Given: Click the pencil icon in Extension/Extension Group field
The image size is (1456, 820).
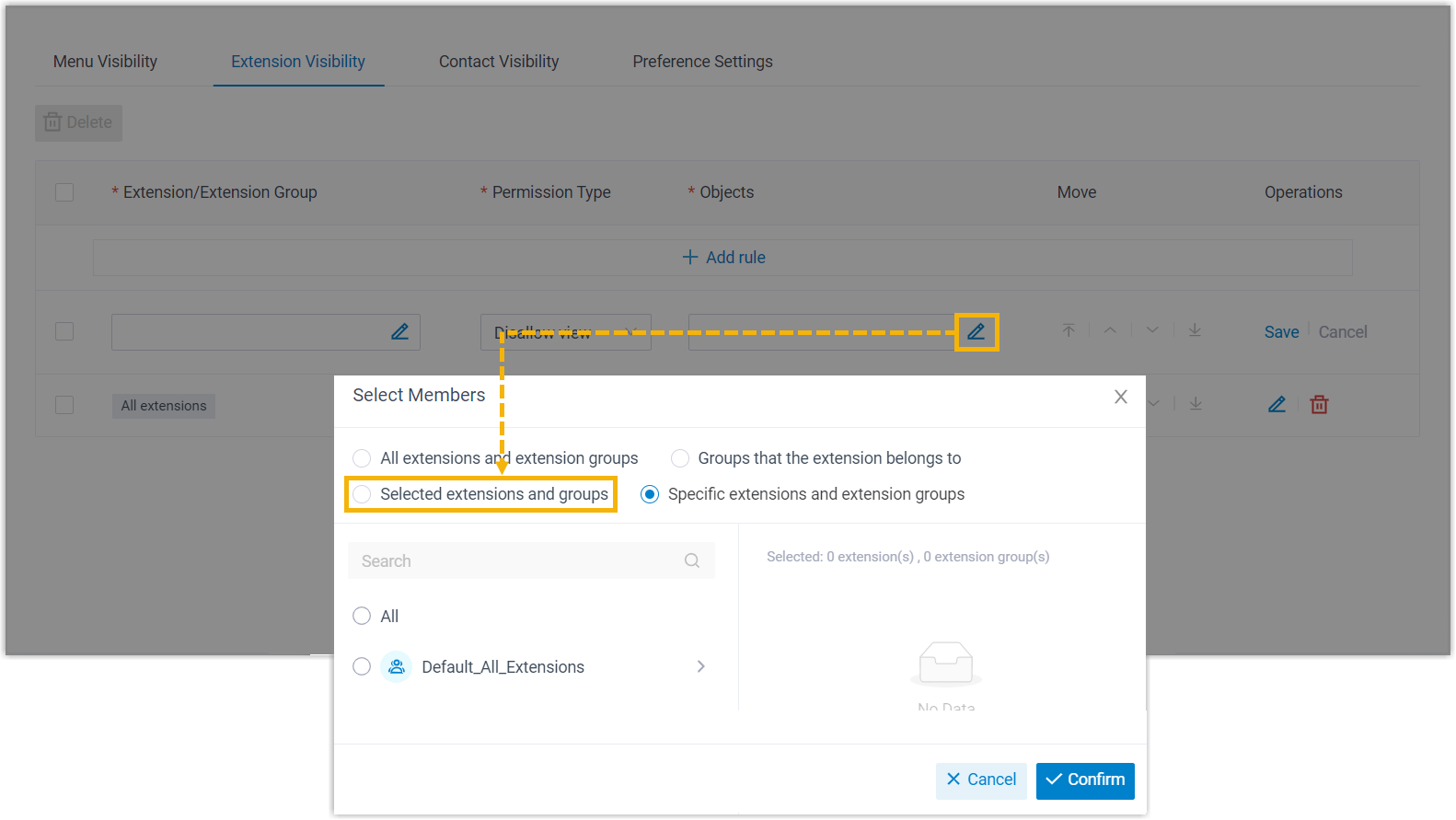Looking at the screenshot, I should click(x=399, y=332).
